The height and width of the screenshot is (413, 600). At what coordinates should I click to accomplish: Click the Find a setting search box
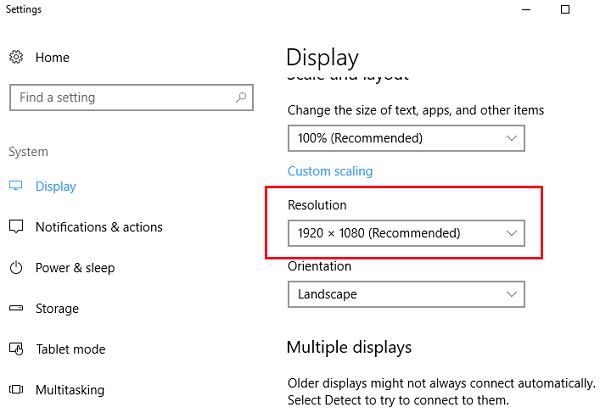[120, 98]
